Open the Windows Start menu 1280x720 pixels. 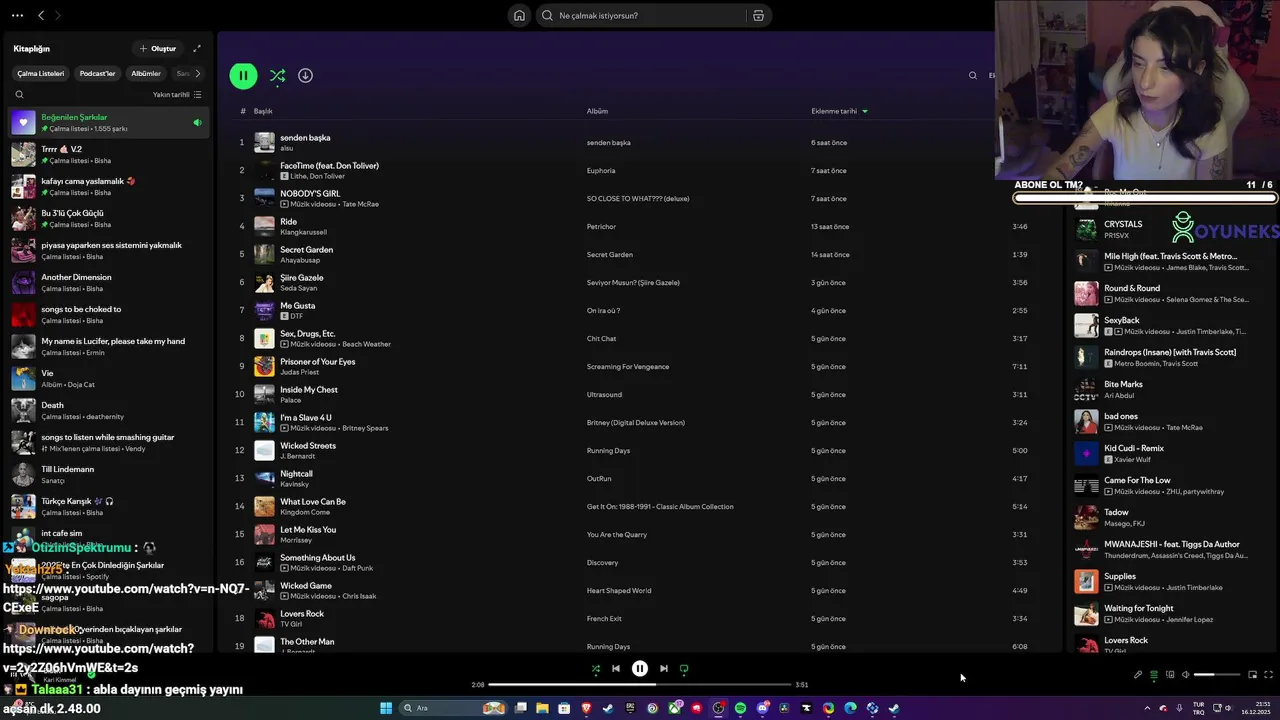click(x=386, y=708)
